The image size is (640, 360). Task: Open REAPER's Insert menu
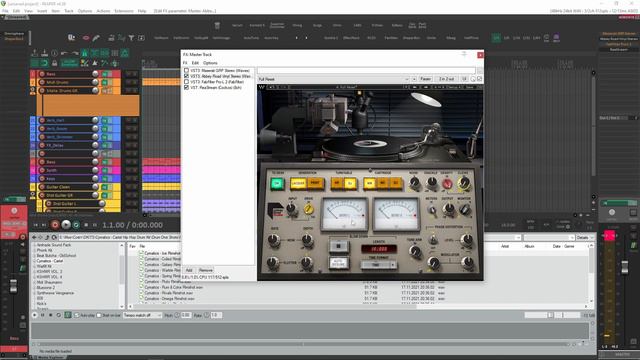pos(42,11)
